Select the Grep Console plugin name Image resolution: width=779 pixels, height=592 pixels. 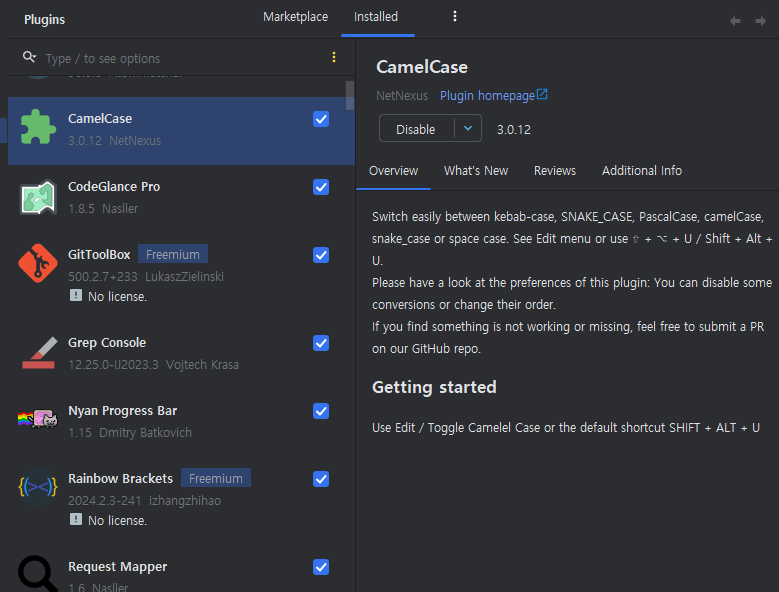(x=107, y=343)
